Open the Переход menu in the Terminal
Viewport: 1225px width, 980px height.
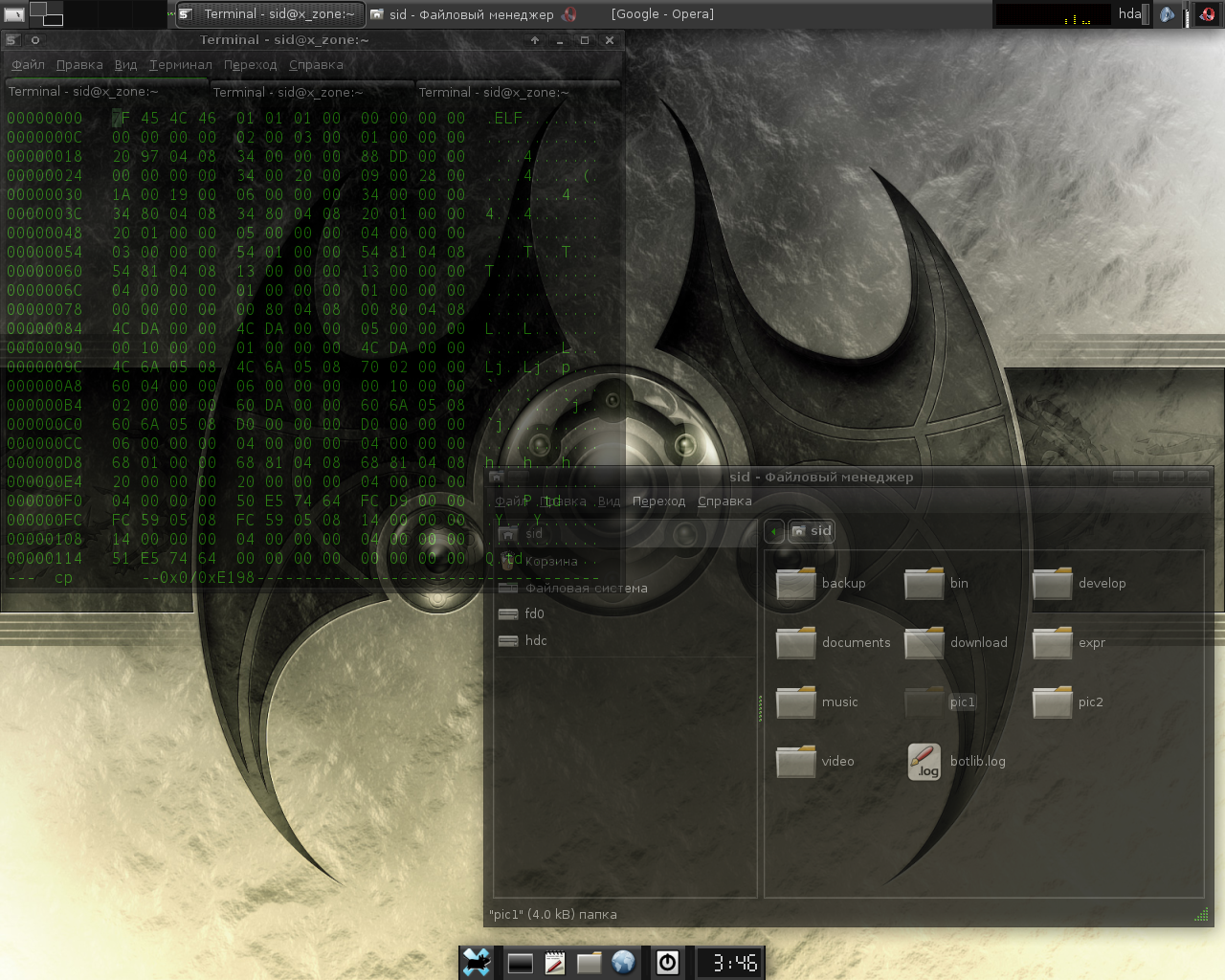pos(251,65)
